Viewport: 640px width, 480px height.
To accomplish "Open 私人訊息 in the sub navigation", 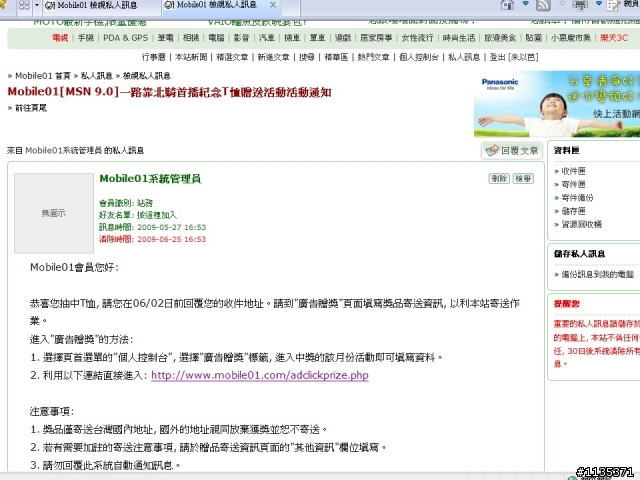I will tap(464, 57).
